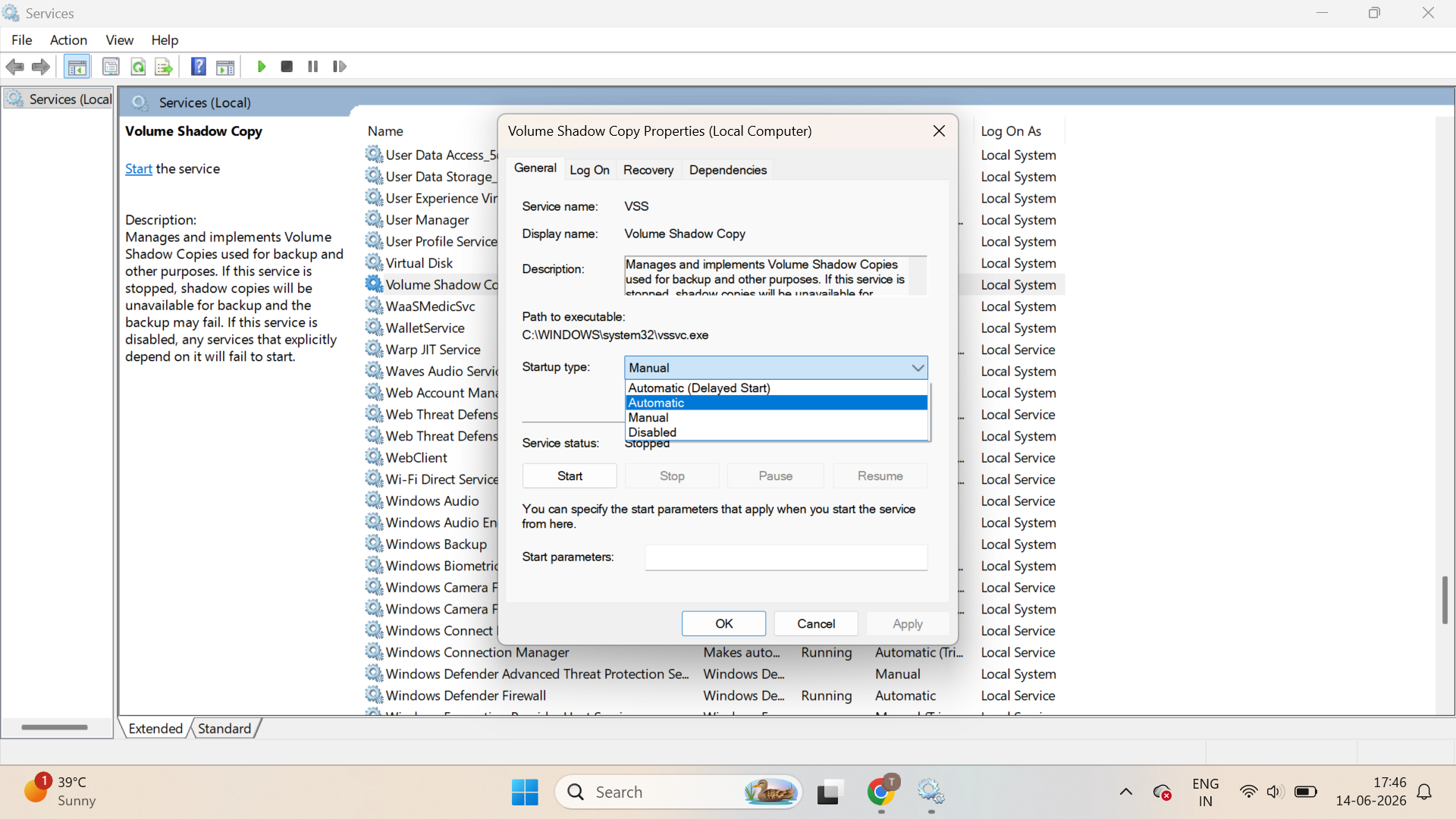Open the Properties toolbar icon
This screenshot has width=1456, height=819.
pos(111,67)
